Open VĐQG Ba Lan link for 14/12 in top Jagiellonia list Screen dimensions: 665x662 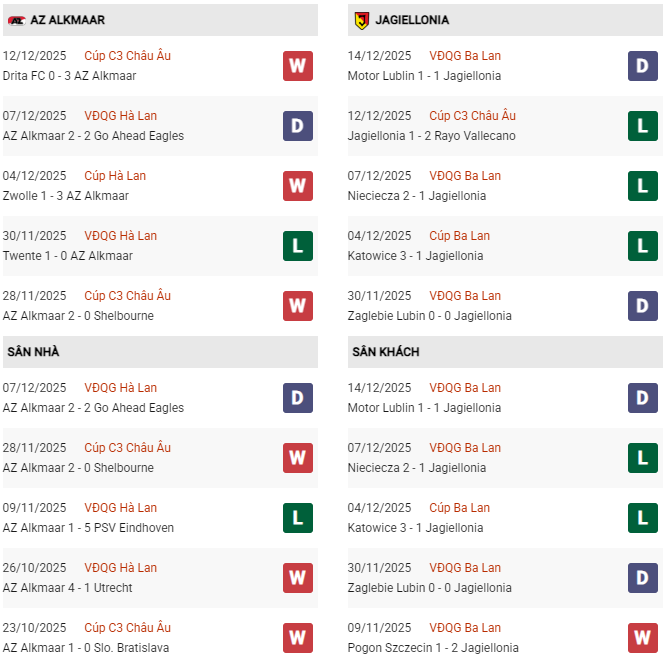click(x=465, y=56)
